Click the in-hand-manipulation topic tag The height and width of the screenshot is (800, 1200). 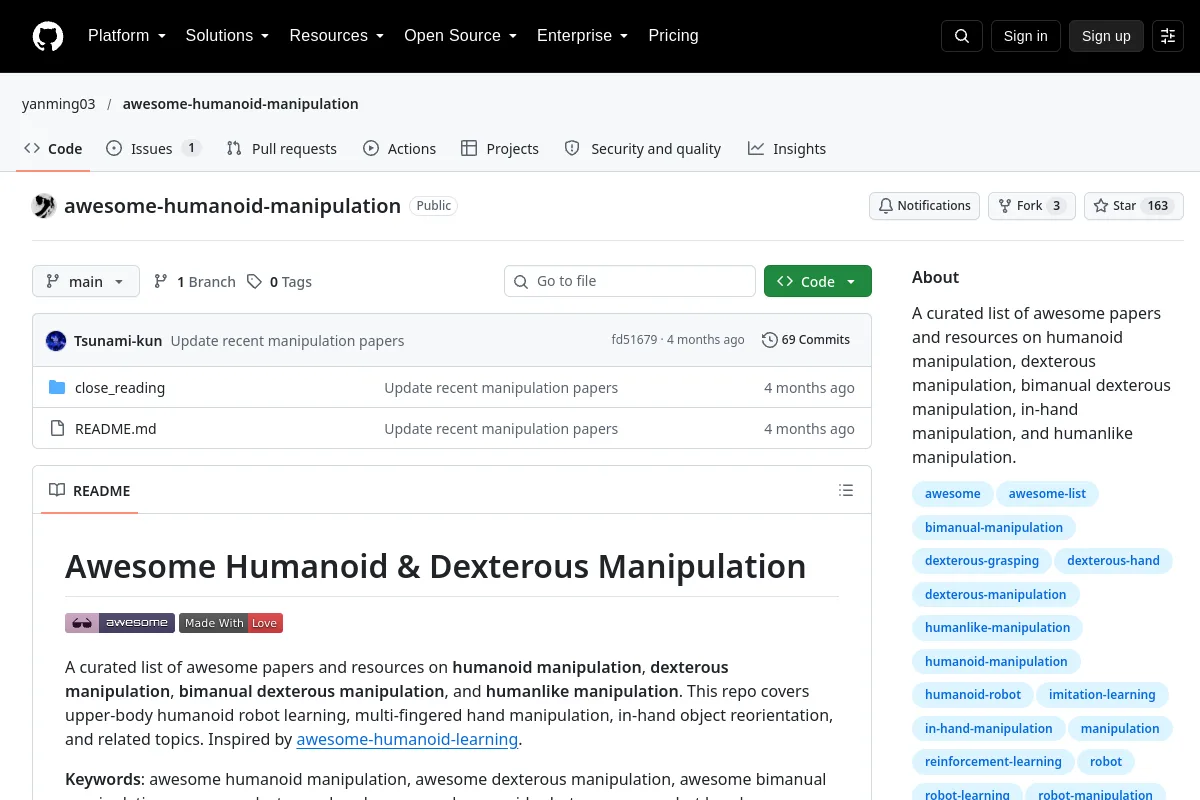tap(989, 729)
